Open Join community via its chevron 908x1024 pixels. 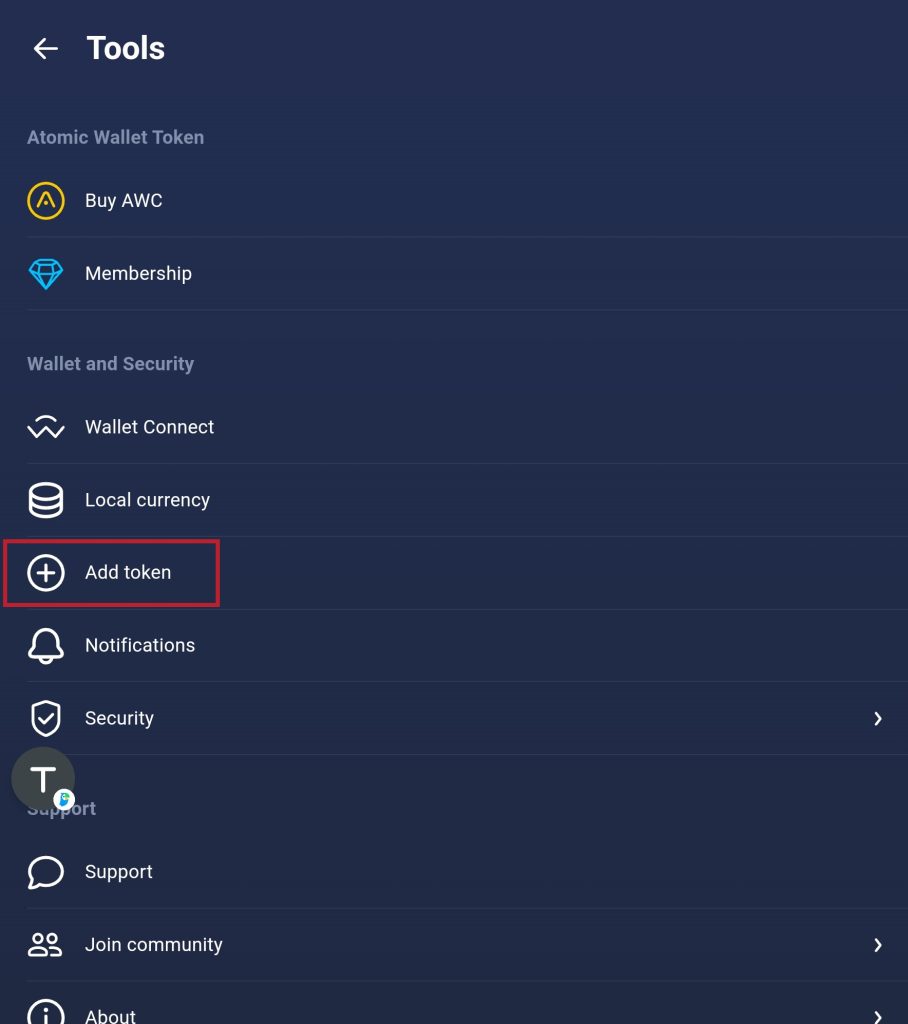pos(878,945)
